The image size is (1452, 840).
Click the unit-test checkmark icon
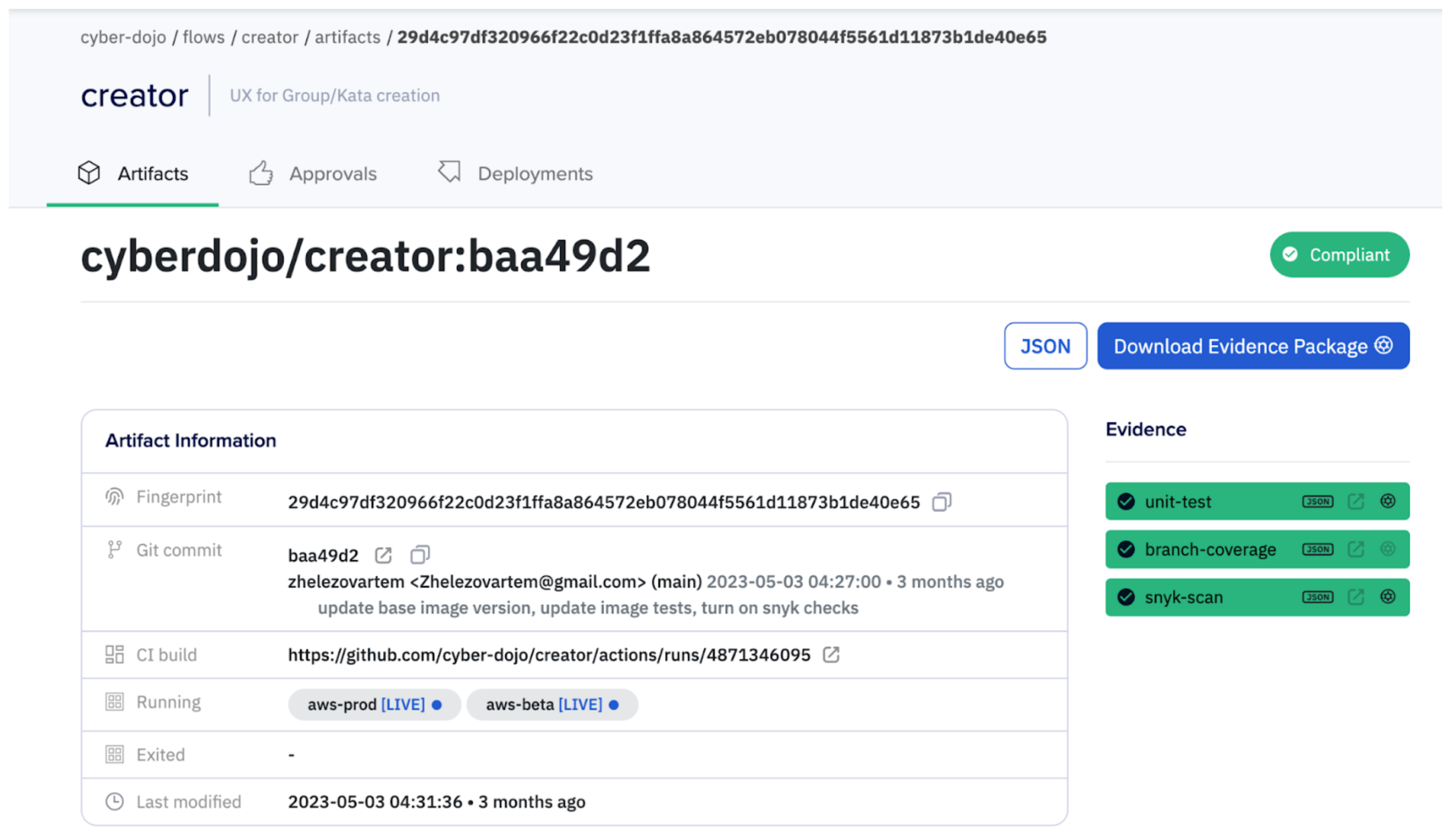click(x=1127, y=502)
